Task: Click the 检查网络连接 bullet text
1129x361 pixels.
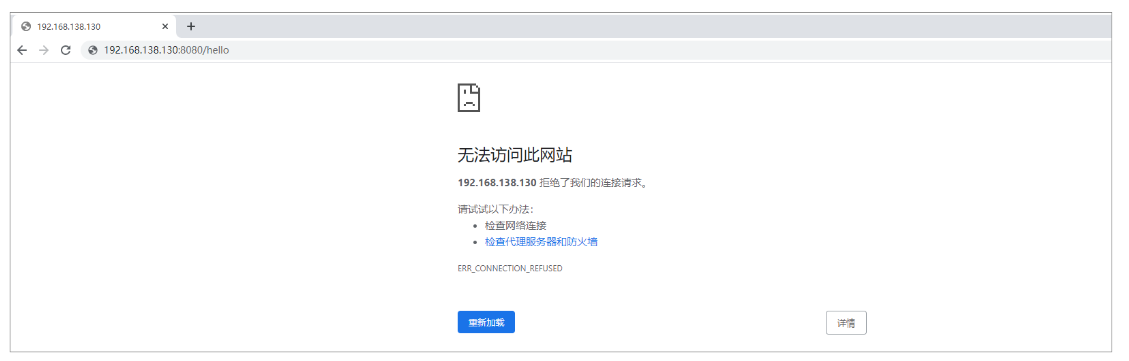Action: [516, 226]
